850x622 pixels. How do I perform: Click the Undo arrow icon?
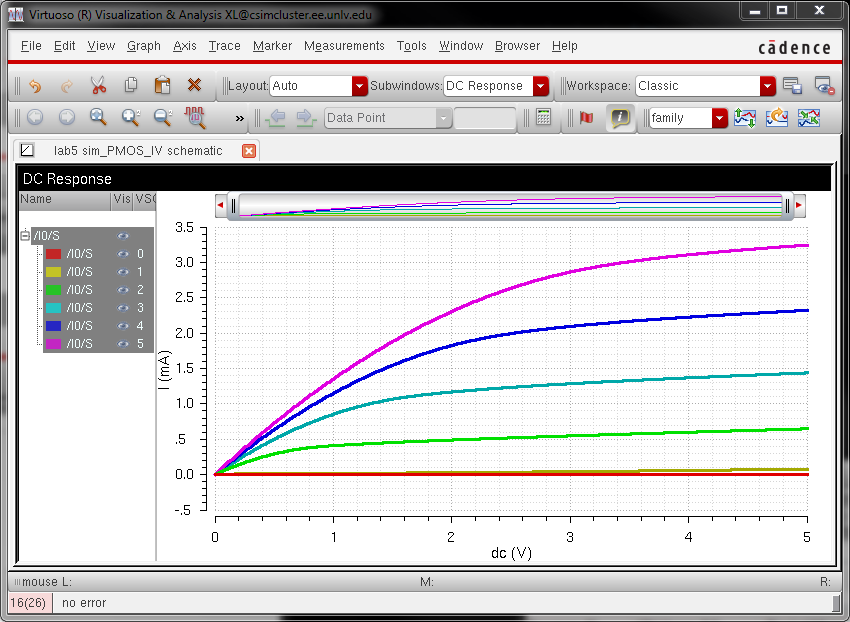click(x=35, y=86)
